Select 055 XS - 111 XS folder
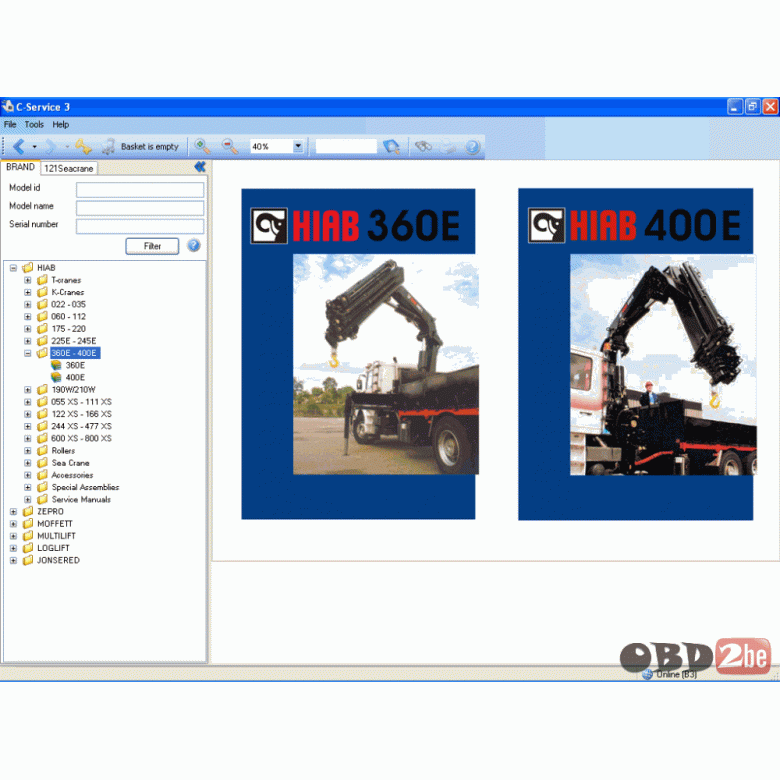 82,402
